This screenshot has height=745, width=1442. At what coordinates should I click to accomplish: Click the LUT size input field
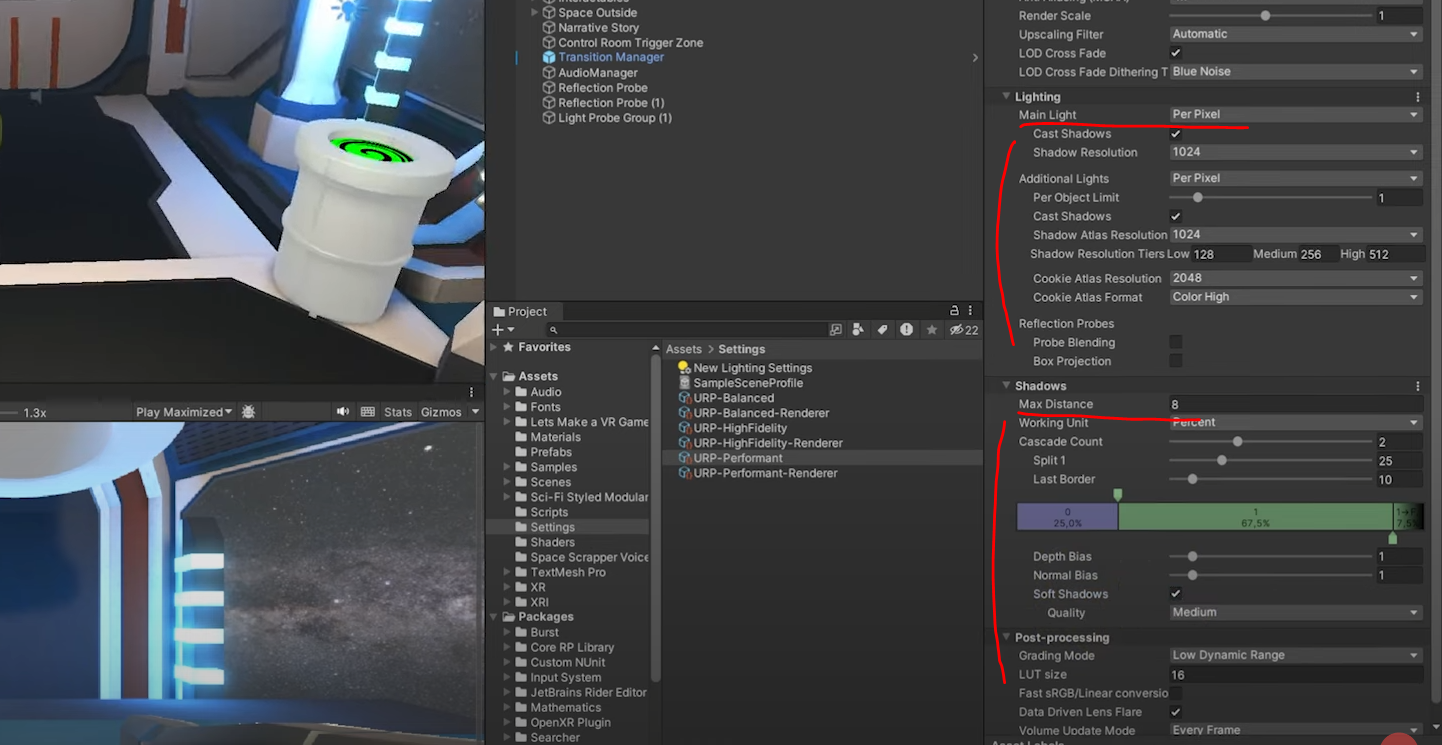(1295, 675)
